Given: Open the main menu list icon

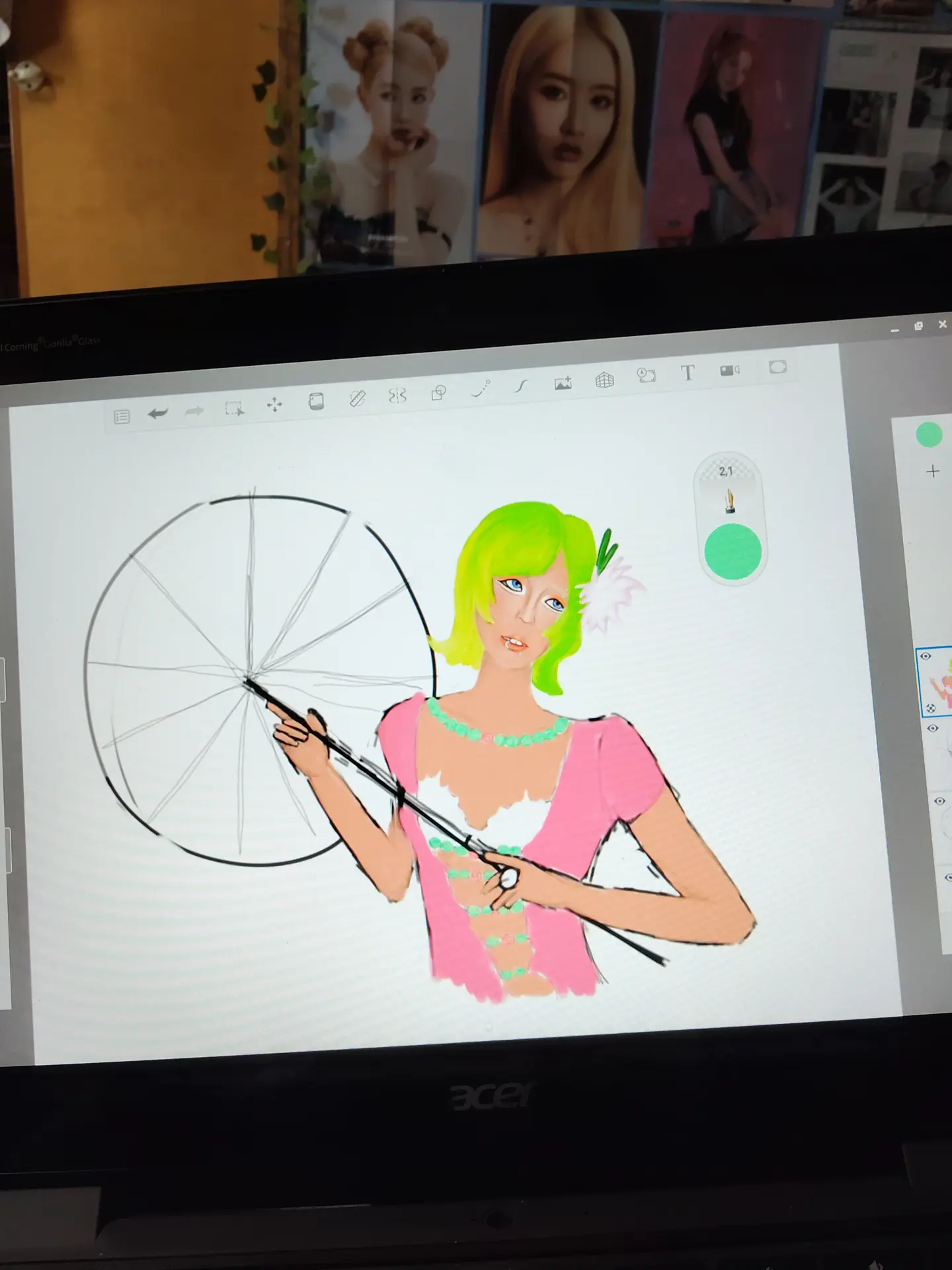Looking at the screenshot, I should coord(122,417).
